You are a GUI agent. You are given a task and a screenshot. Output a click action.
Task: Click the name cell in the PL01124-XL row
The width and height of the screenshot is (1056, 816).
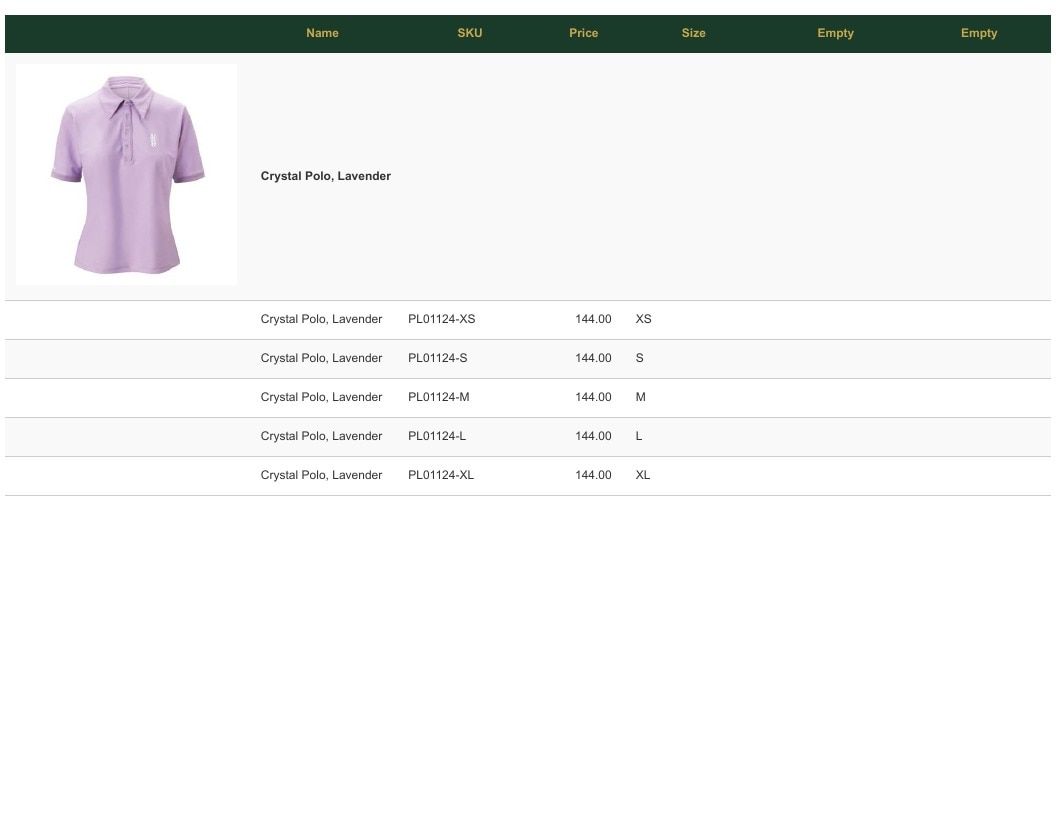tap(321, 475)
